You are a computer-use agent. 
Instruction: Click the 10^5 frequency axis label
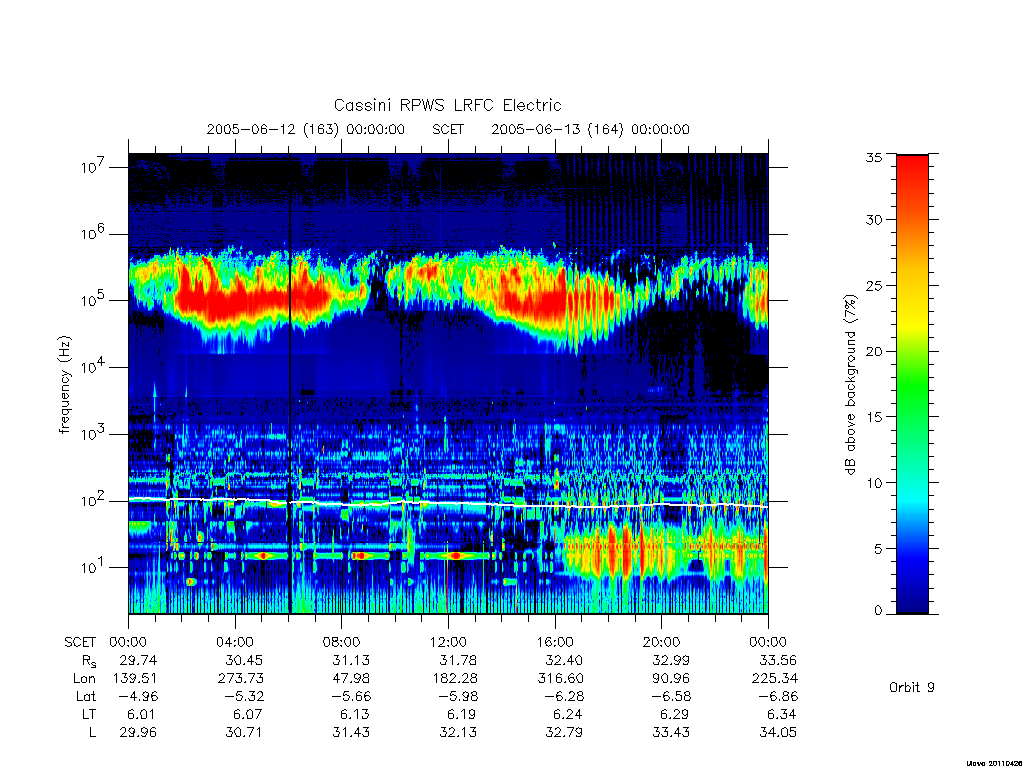[93, 300]
